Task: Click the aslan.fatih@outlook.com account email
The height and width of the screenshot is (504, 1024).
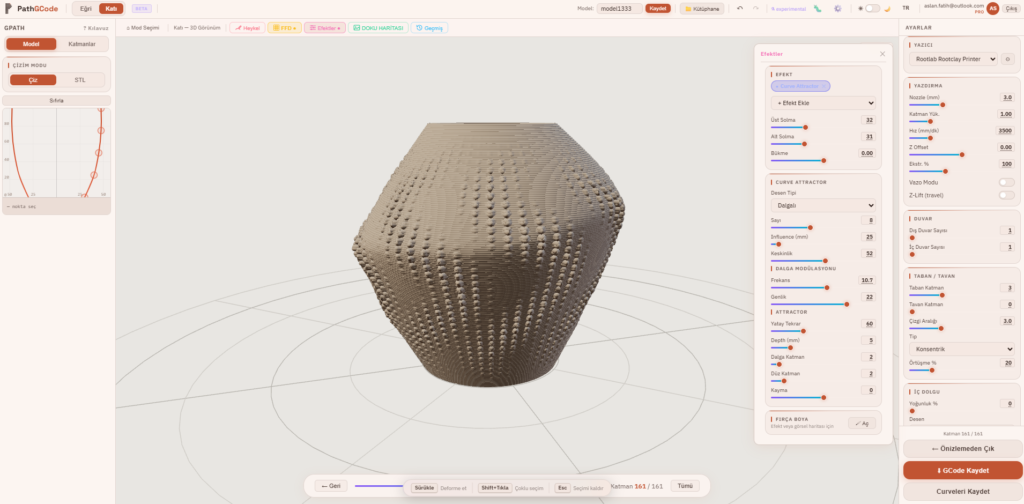Action: [954, 6]
